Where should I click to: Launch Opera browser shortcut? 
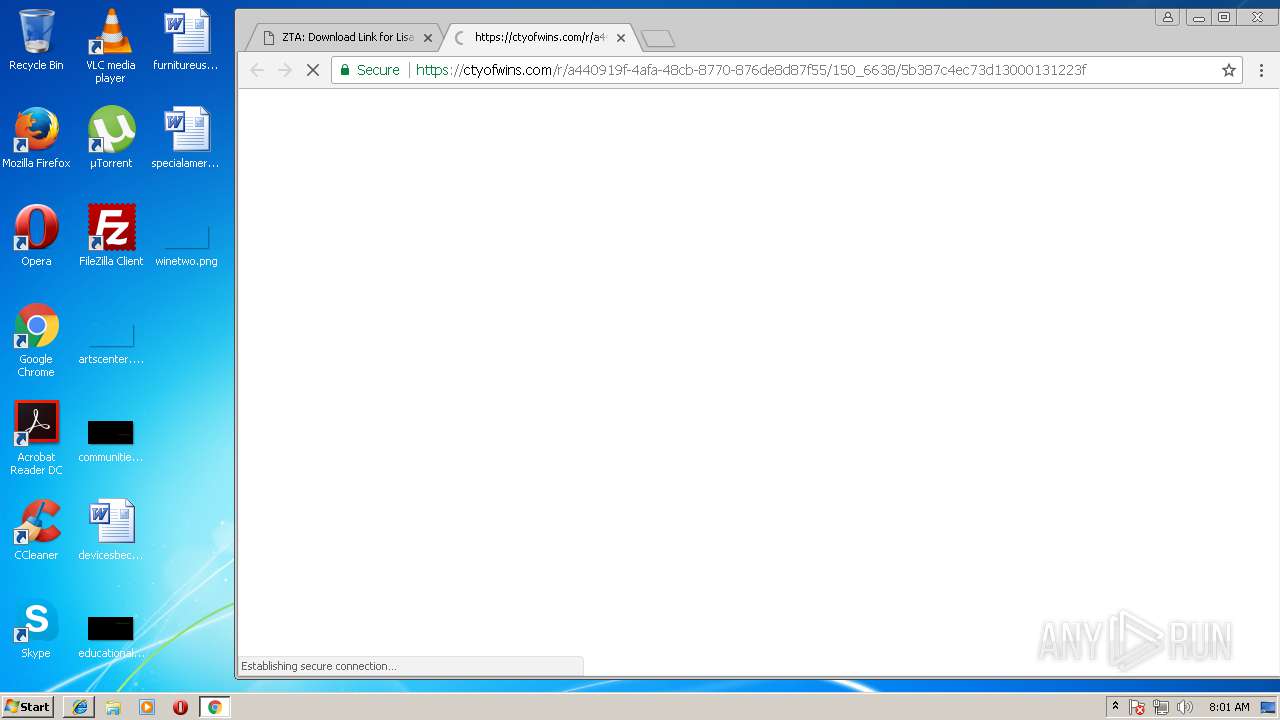[x=36, y=236]
